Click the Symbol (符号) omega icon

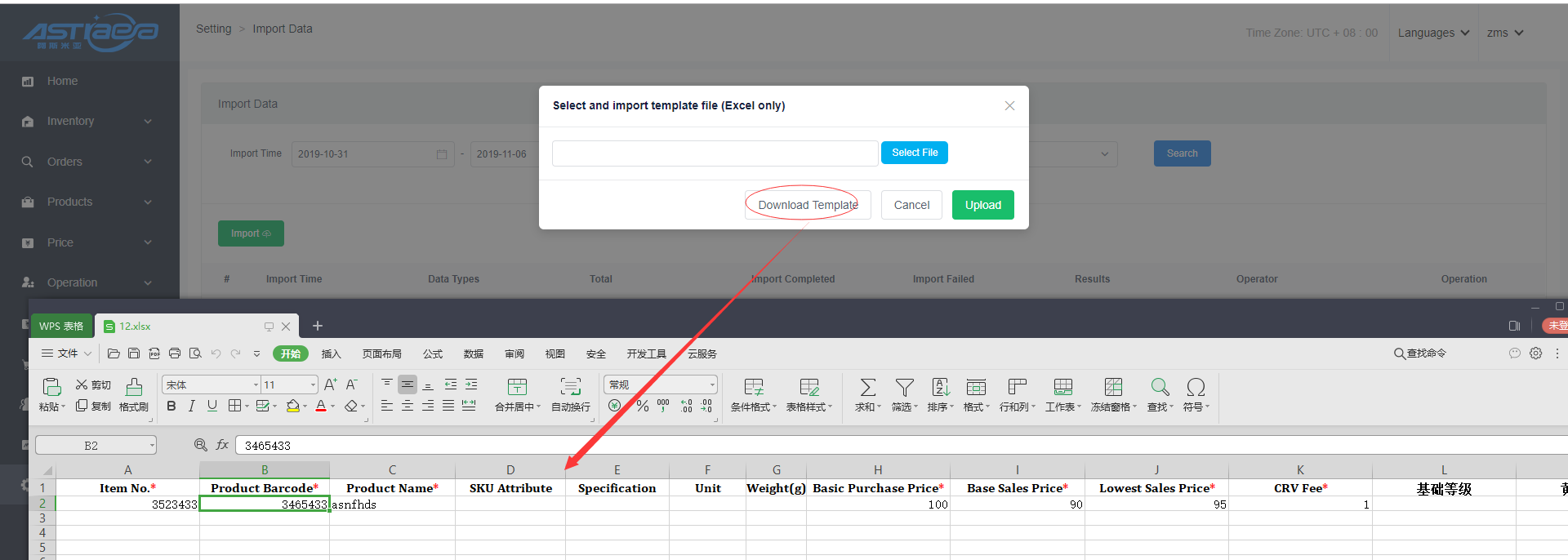pyautogui.click(x=1196, y=387)
